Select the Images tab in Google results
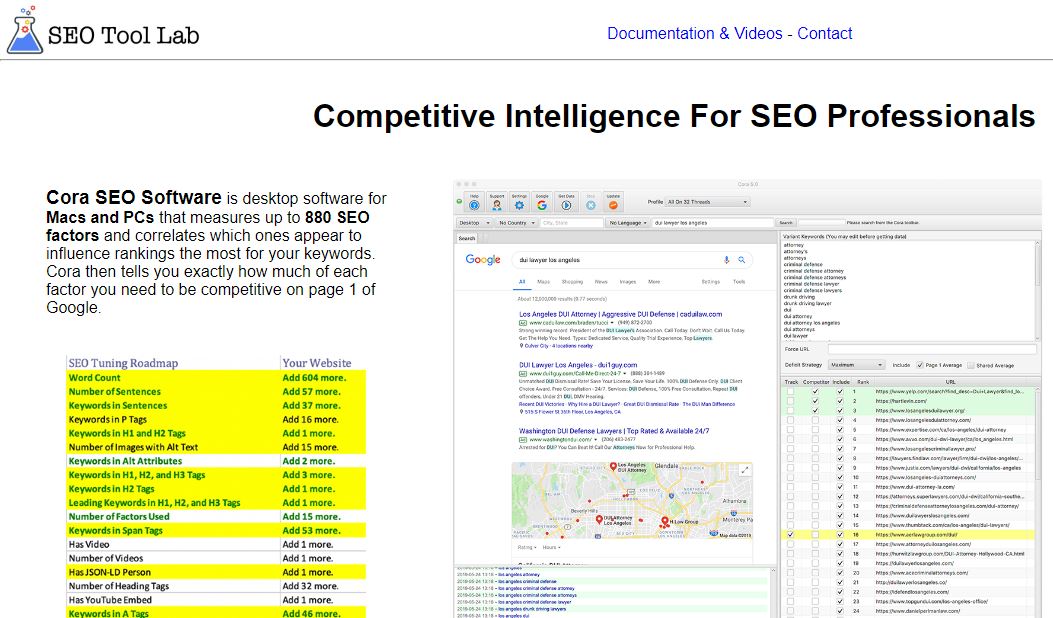The image size is (1053, 618). click(627, 282)
